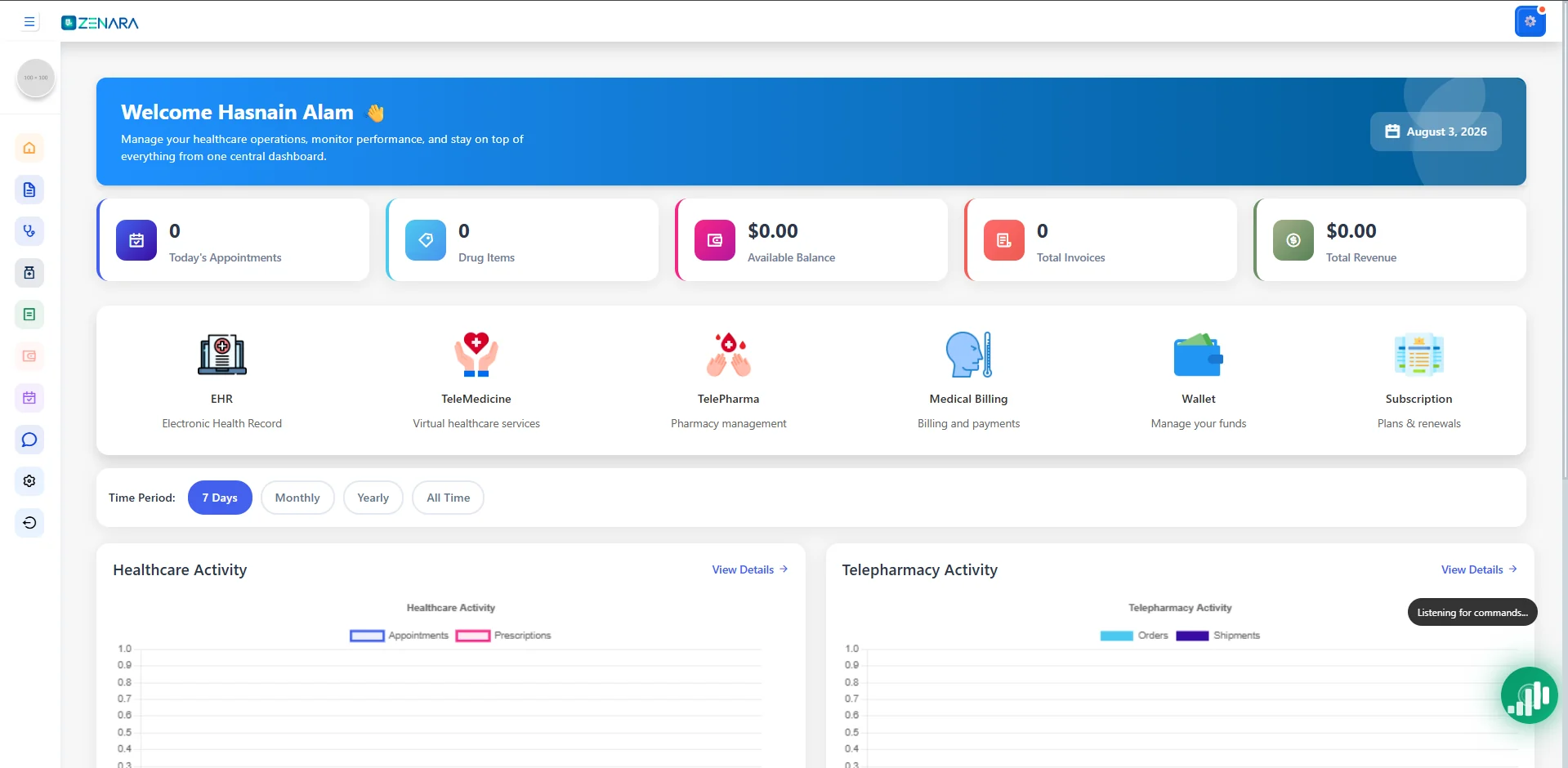Click the Total Revenue green dollar icon
Image resolution: width=1568 pixels, height=768 pixels.
1293,240
